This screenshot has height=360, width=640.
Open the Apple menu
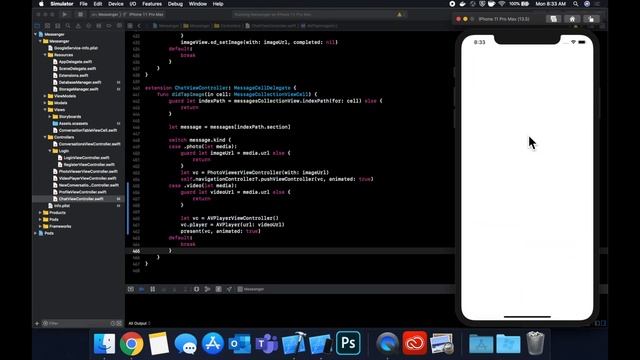(41, 4)
